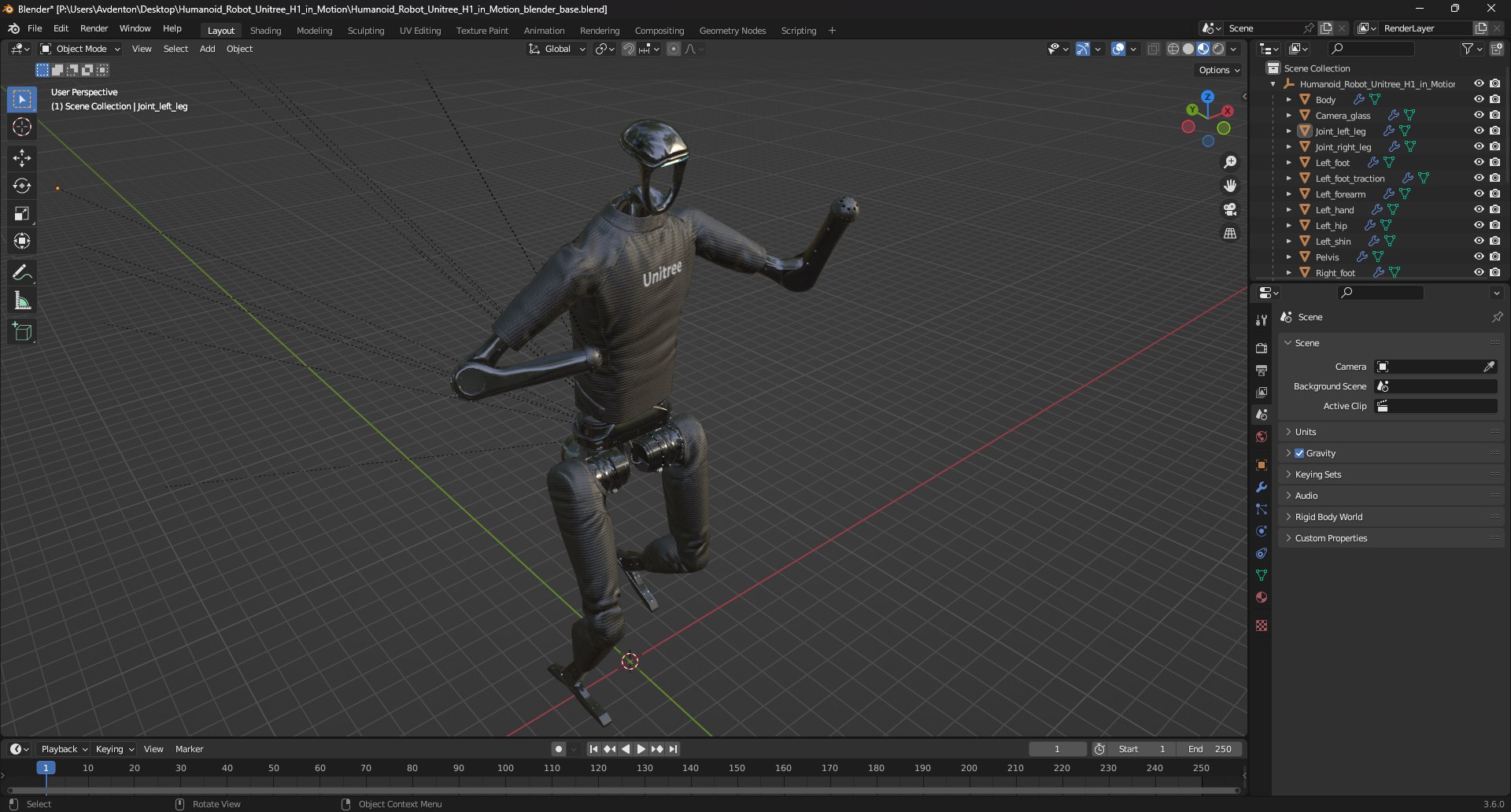Switch orthographic/perspective via grid icon
1511x812 pixels.
click(x=1229, y=233)
